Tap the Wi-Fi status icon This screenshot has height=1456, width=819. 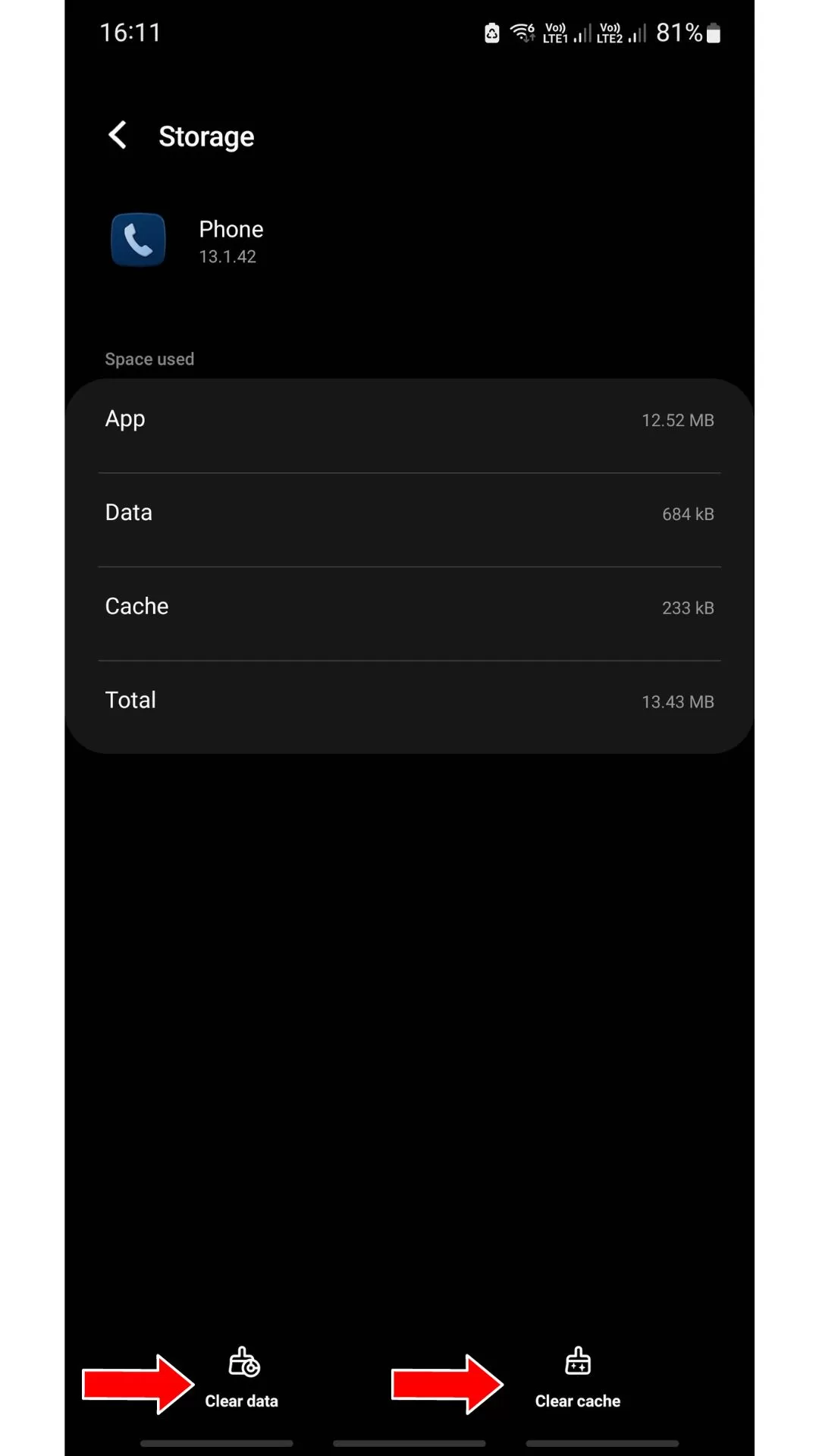point(523,33)
